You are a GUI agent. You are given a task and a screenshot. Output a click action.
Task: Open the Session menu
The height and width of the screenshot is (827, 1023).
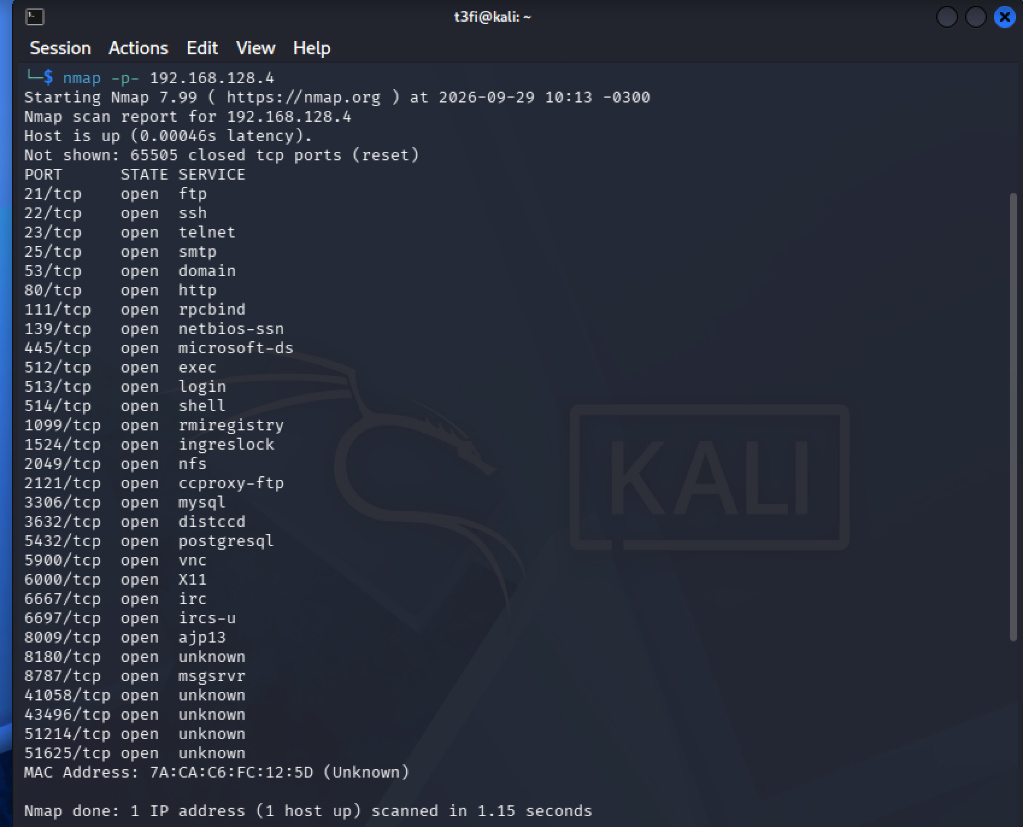pos(60,48)
